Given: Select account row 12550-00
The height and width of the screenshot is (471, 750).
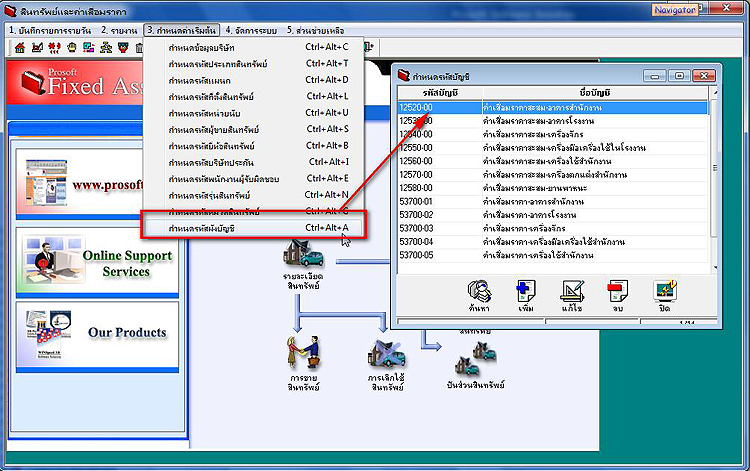Looking at the screenshot, I should point(416,148).
